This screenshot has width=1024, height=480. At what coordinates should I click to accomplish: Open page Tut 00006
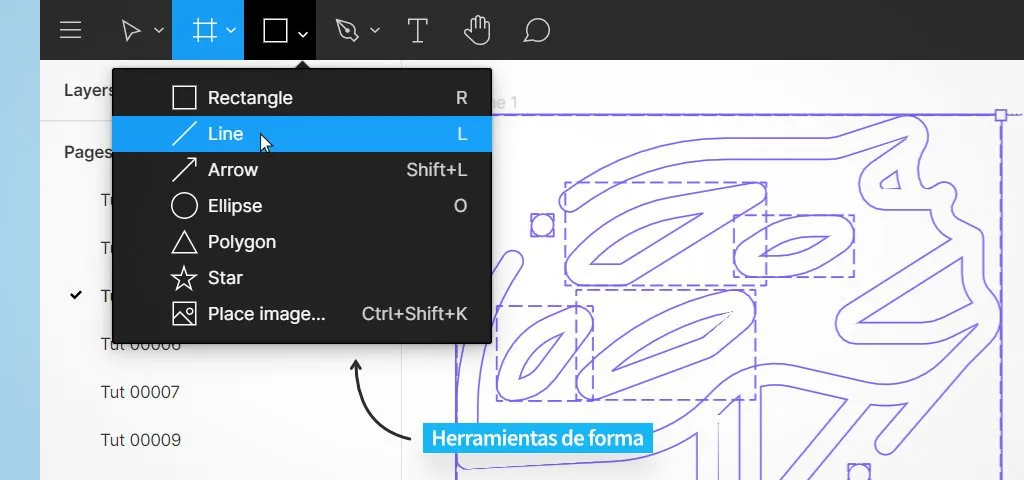pyautogui.click(x=140, y=344)
